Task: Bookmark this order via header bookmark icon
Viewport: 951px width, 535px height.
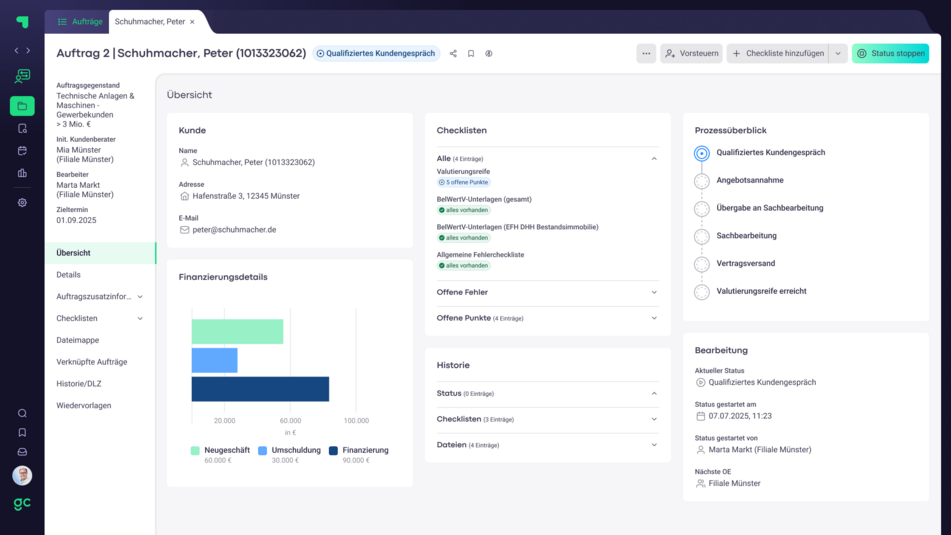Action: [x=471, y=54]
